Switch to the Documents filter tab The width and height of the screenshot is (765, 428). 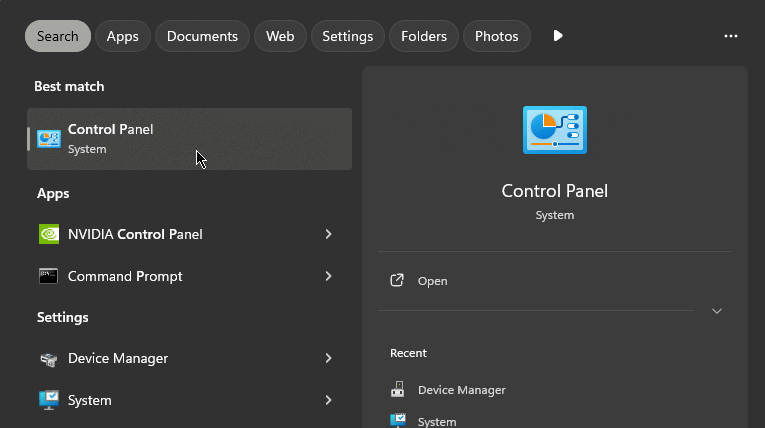pos(202,36)
